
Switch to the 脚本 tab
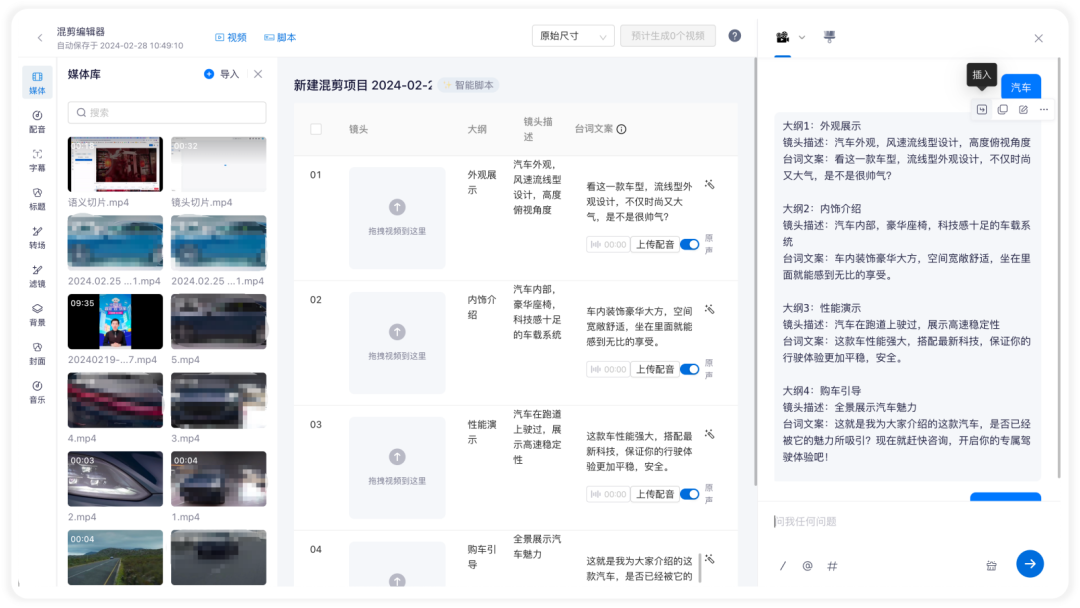pyautogui.click(x=280, y=37)
